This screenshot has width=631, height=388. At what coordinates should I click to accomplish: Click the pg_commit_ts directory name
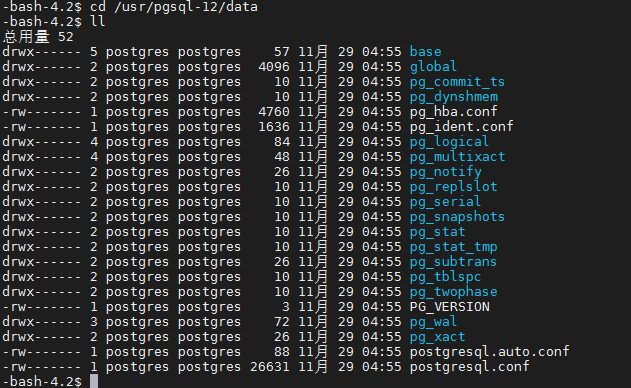coord(457,82)
